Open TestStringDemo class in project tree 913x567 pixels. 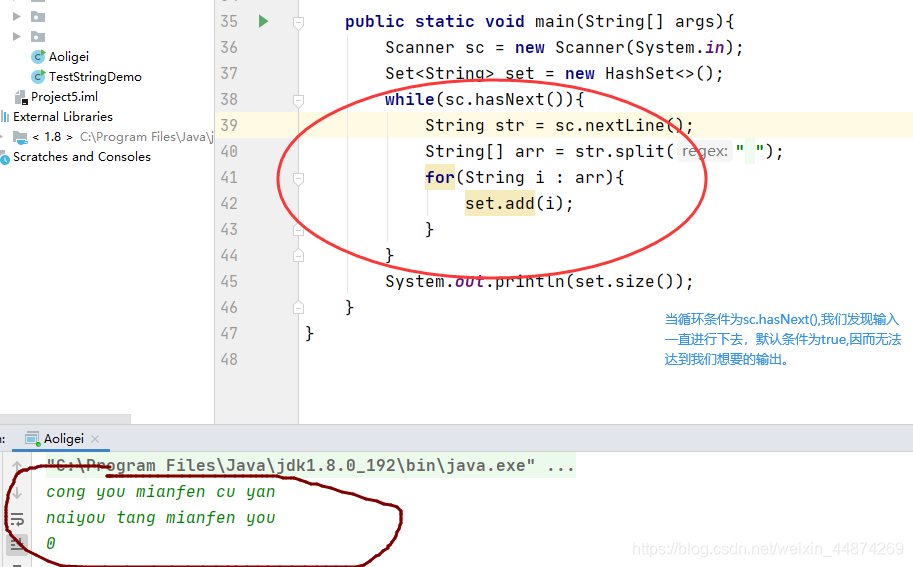click(95, 77)
